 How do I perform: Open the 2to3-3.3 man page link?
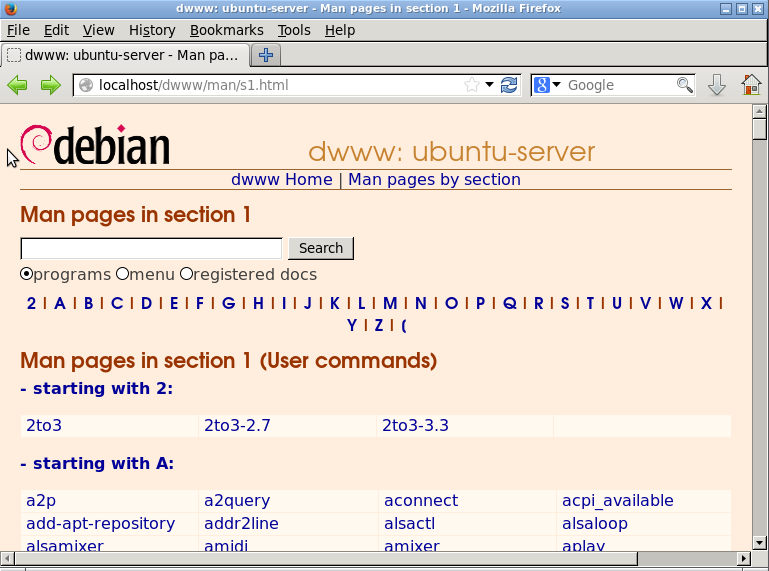pos(415,425)
